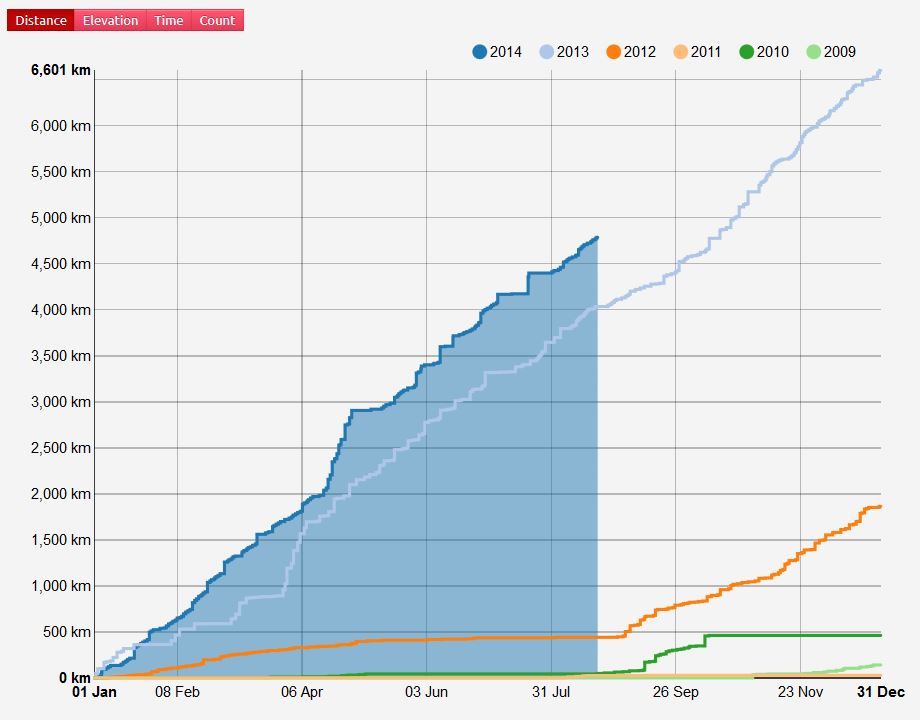
Task: Open the Time tab
Action: (x=169, y=21)
